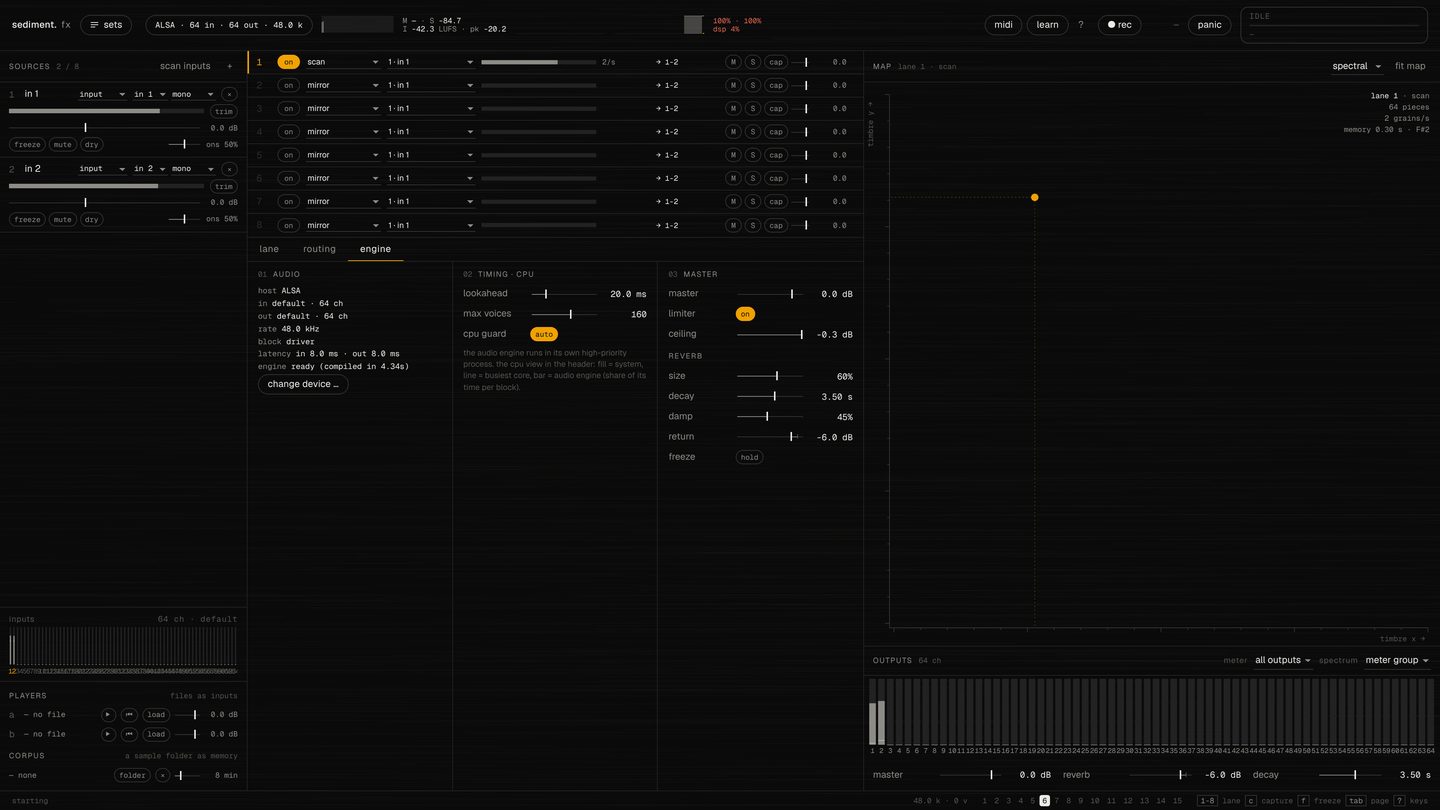Open help with the question mark in header
This screenshot has width=1440, height=810.
1080,25
